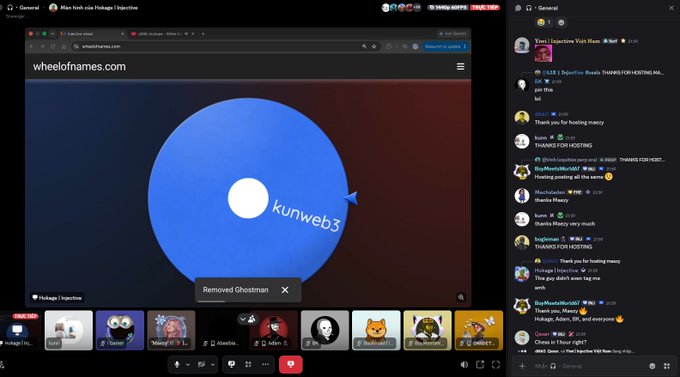This screenshot has width=680, height=377.
Task: Switch to first tab in streamed browser
Action: (91, 33)
